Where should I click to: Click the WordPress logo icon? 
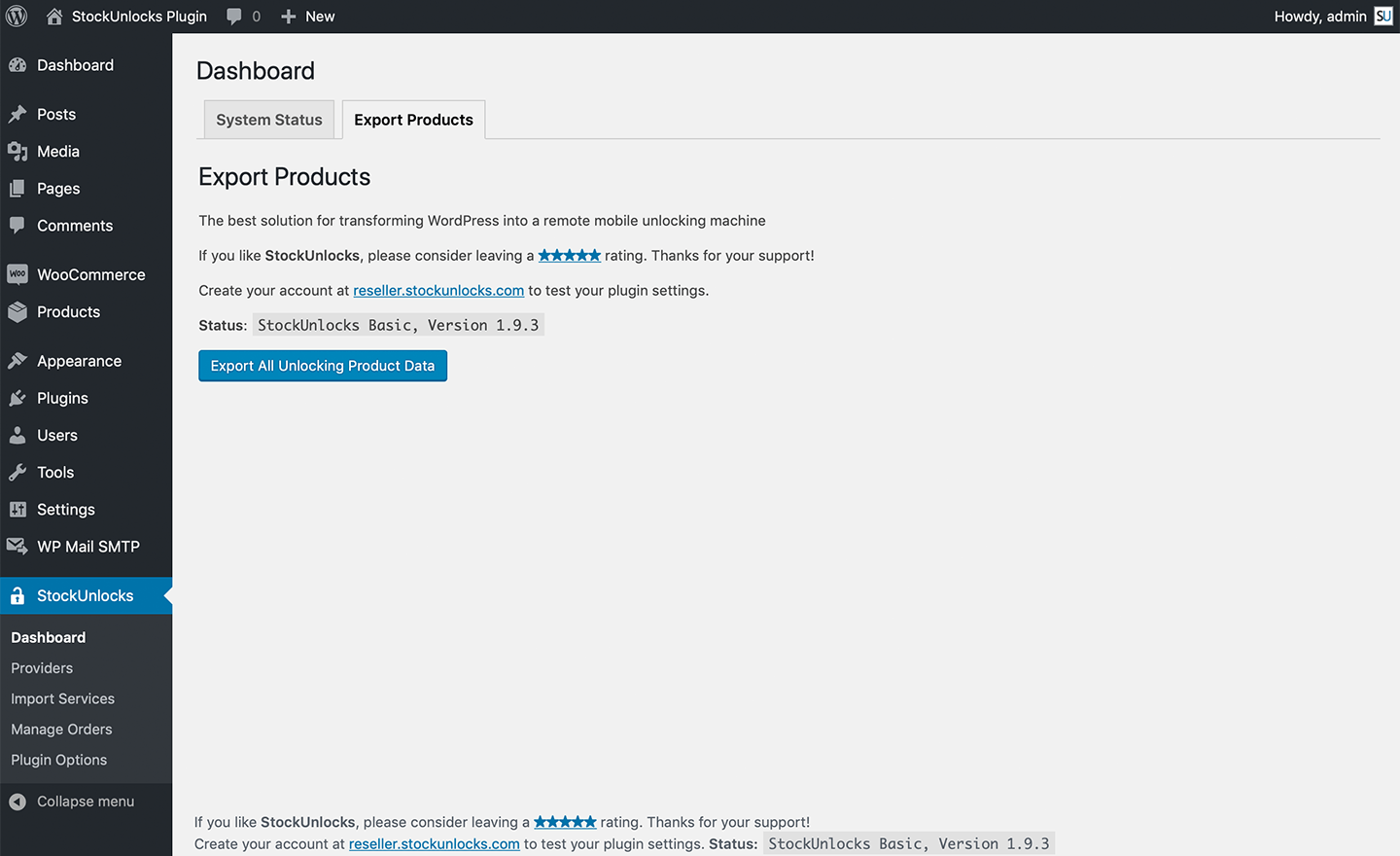click(x=17, y=17)
